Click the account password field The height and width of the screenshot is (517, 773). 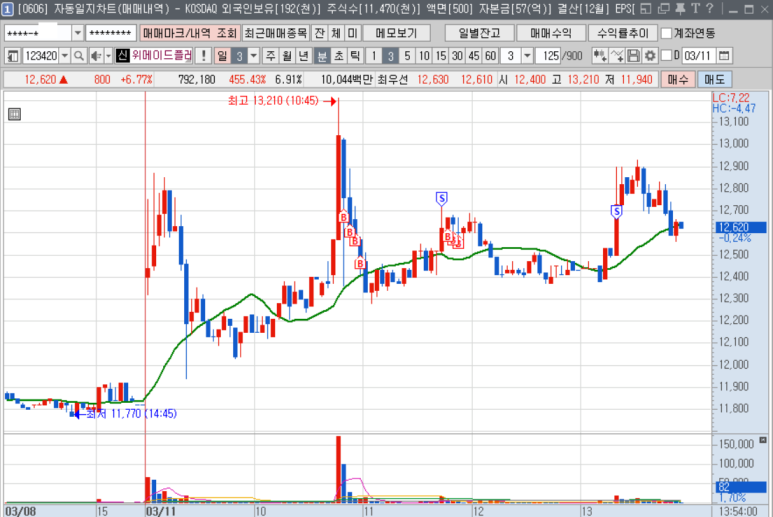110,33
